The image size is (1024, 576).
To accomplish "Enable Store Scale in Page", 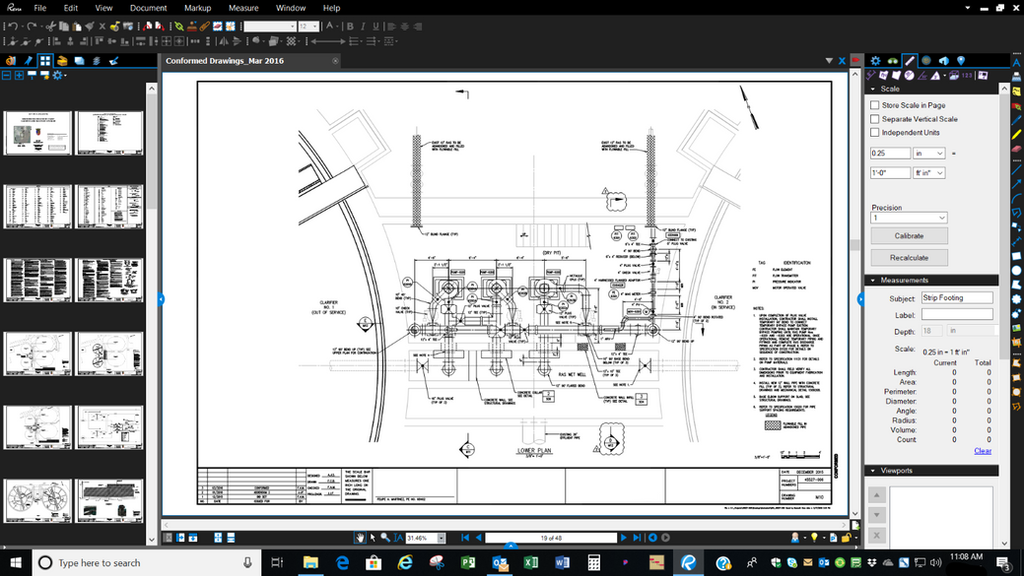I will point(875,104).
